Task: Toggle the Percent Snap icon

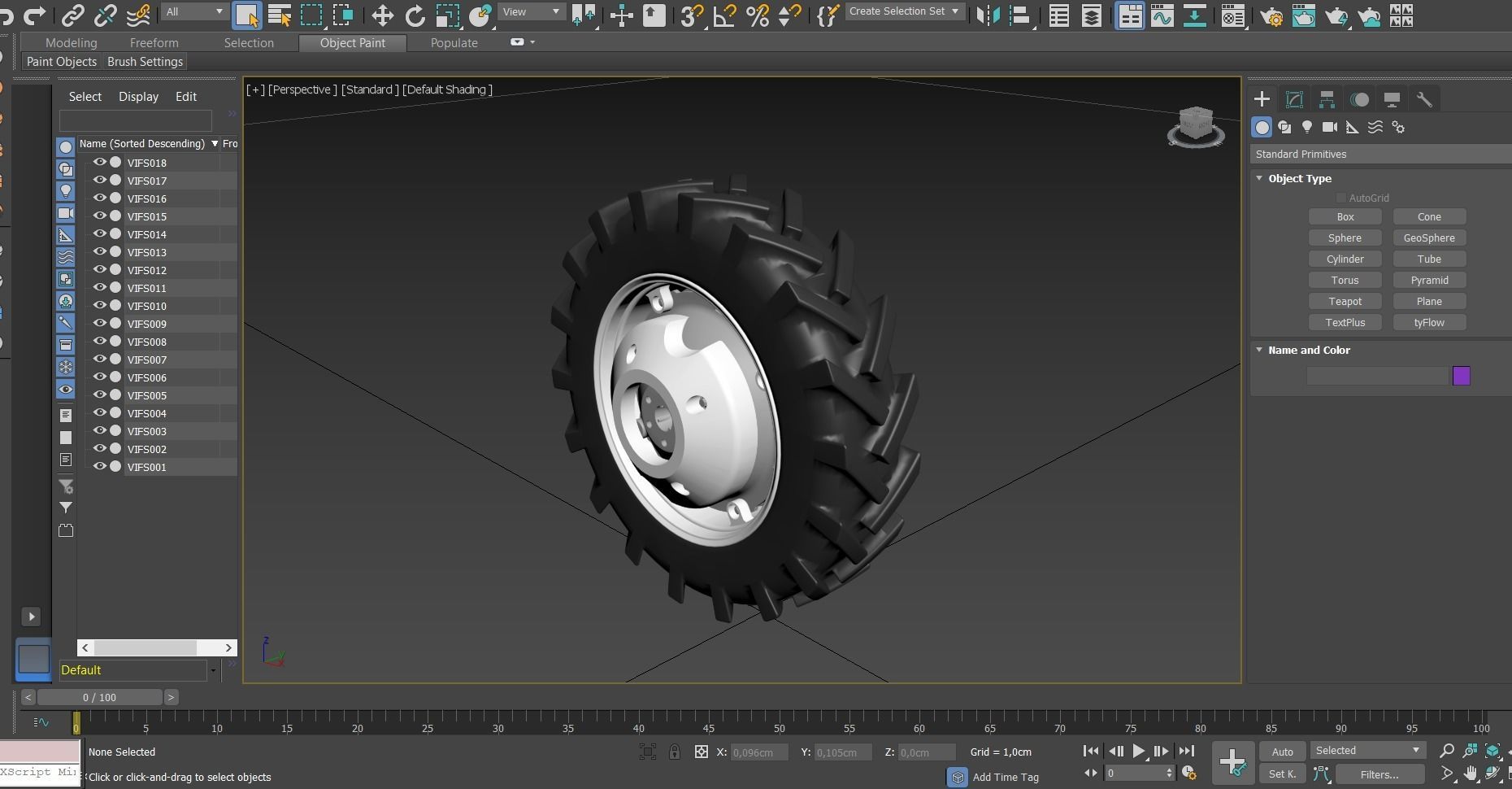Action: 758,15
